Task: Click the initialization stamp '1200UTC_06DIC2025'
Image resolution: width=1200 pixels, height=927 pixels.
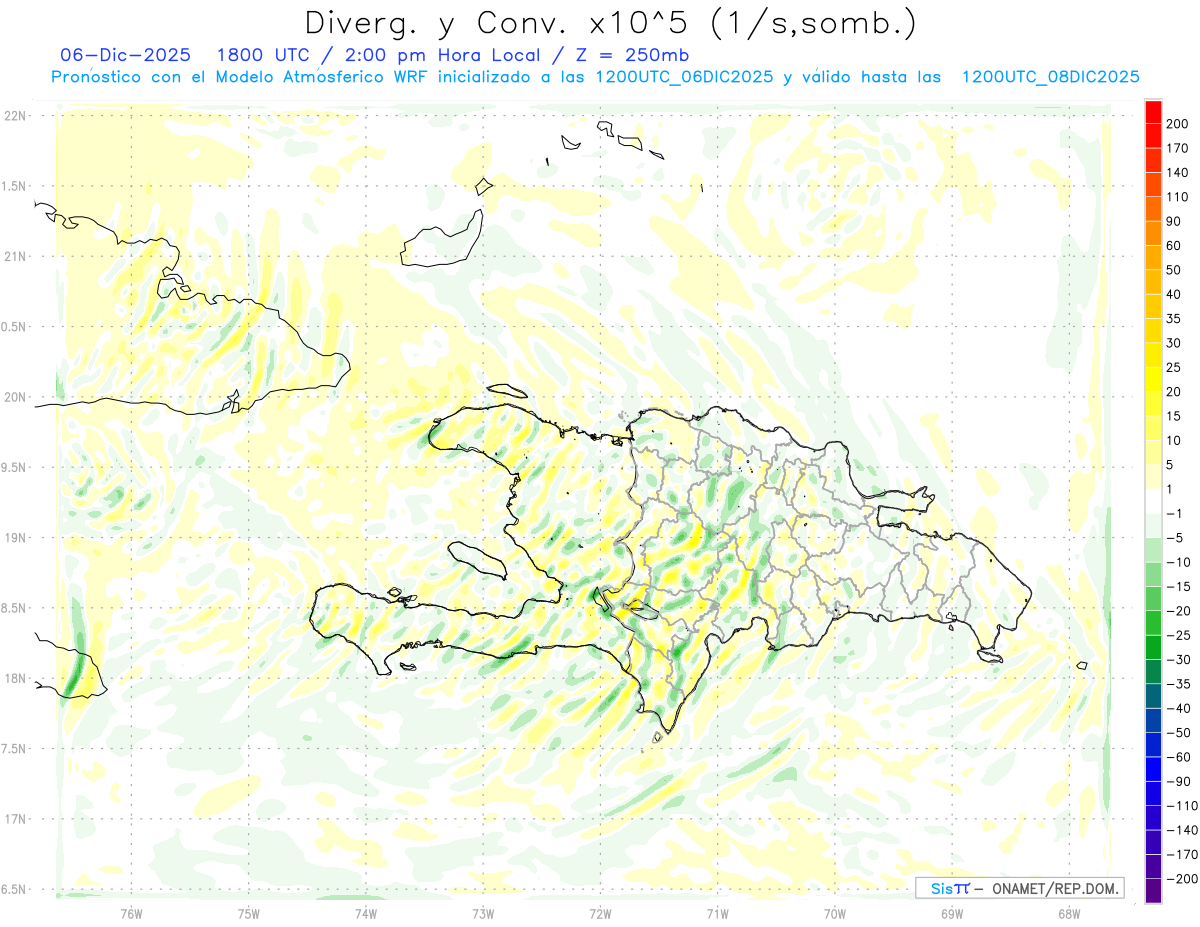Action: (x=684, y=77)
